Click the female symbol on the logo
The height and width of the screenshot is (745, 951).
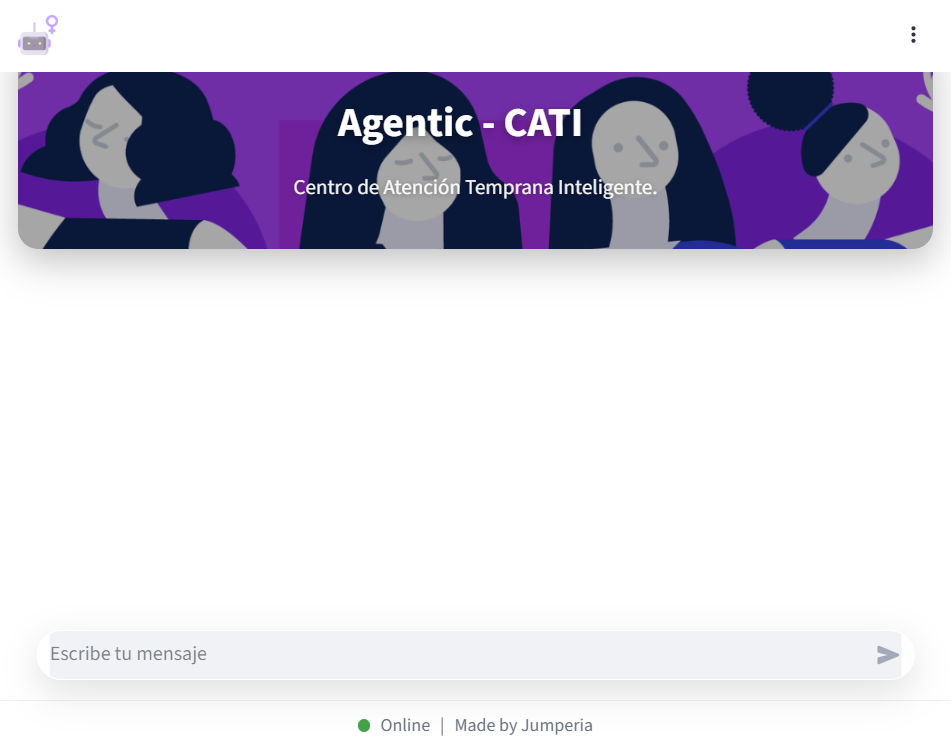pos(52,24)
